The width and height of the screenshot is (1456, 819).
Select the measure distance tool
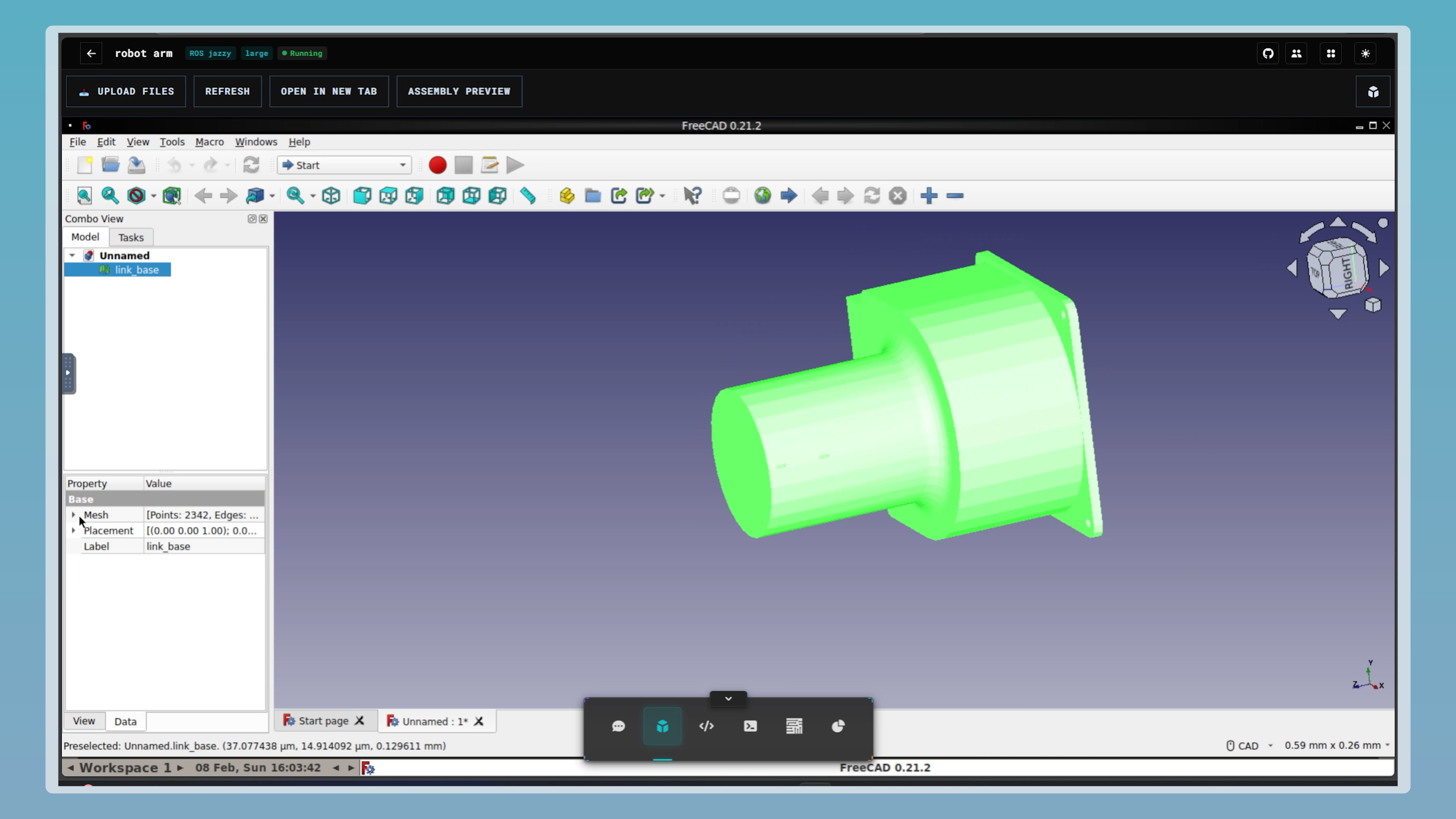[x=529, y=196]
